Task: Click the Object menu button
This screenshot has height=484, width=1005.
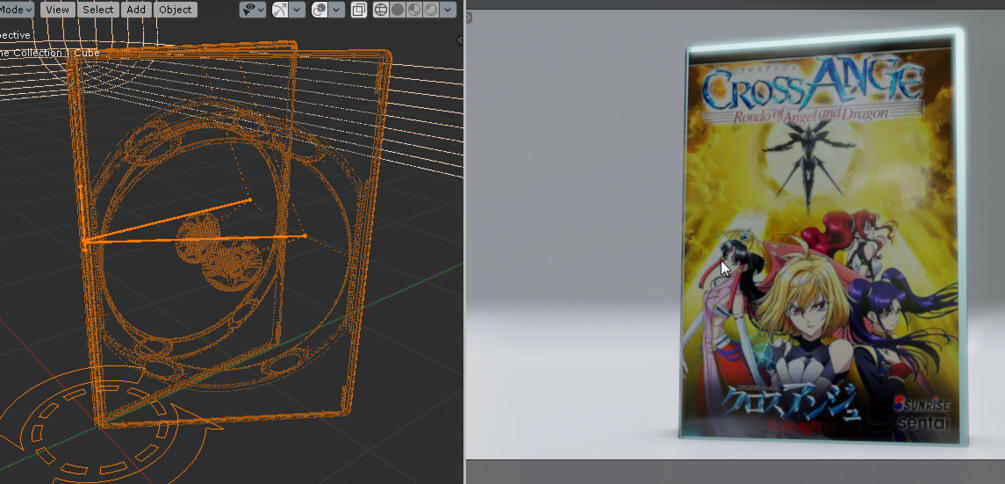Action: click(175, 10)
